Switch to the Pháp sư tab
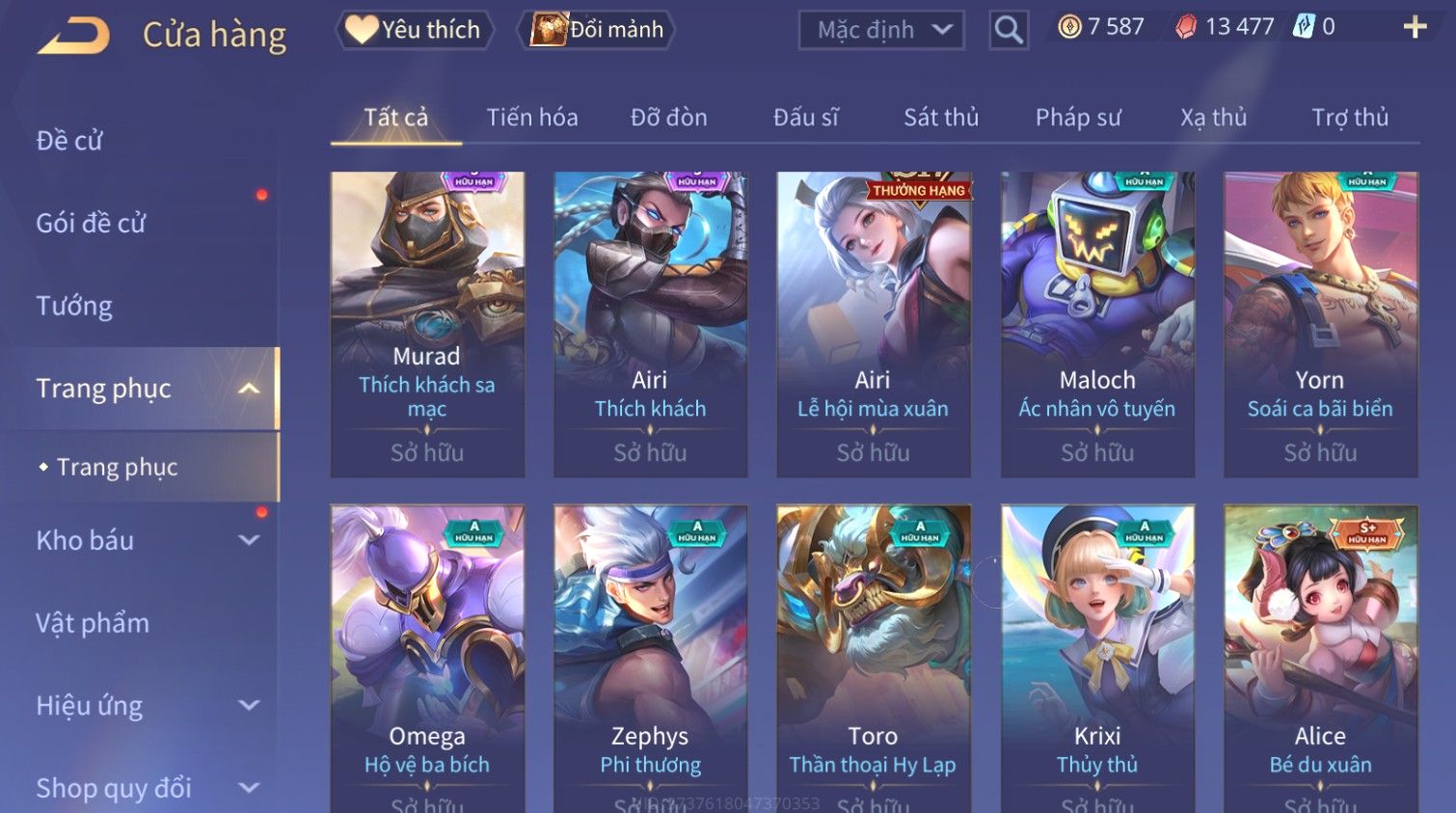The height and width of the screenshot is (813, 1456). [1078, 118]
